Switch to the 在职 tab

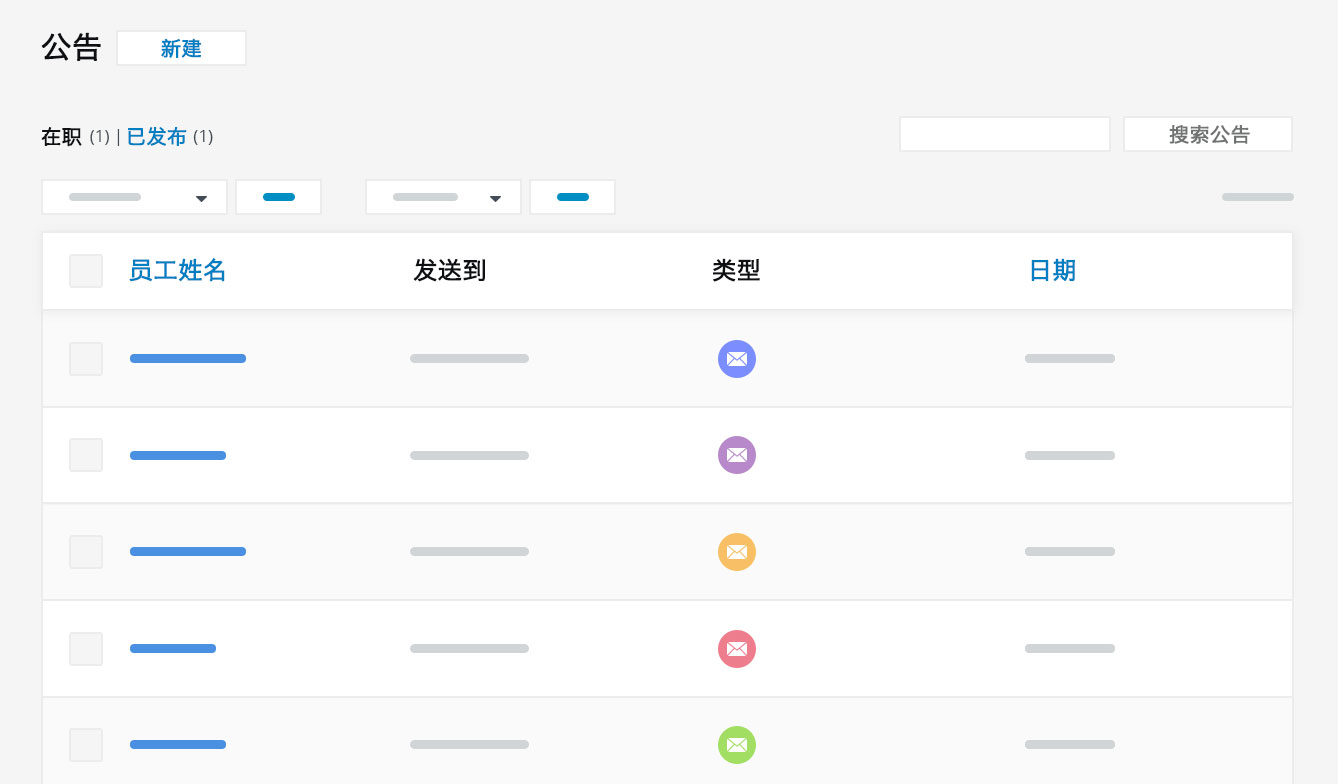(61, 137)
